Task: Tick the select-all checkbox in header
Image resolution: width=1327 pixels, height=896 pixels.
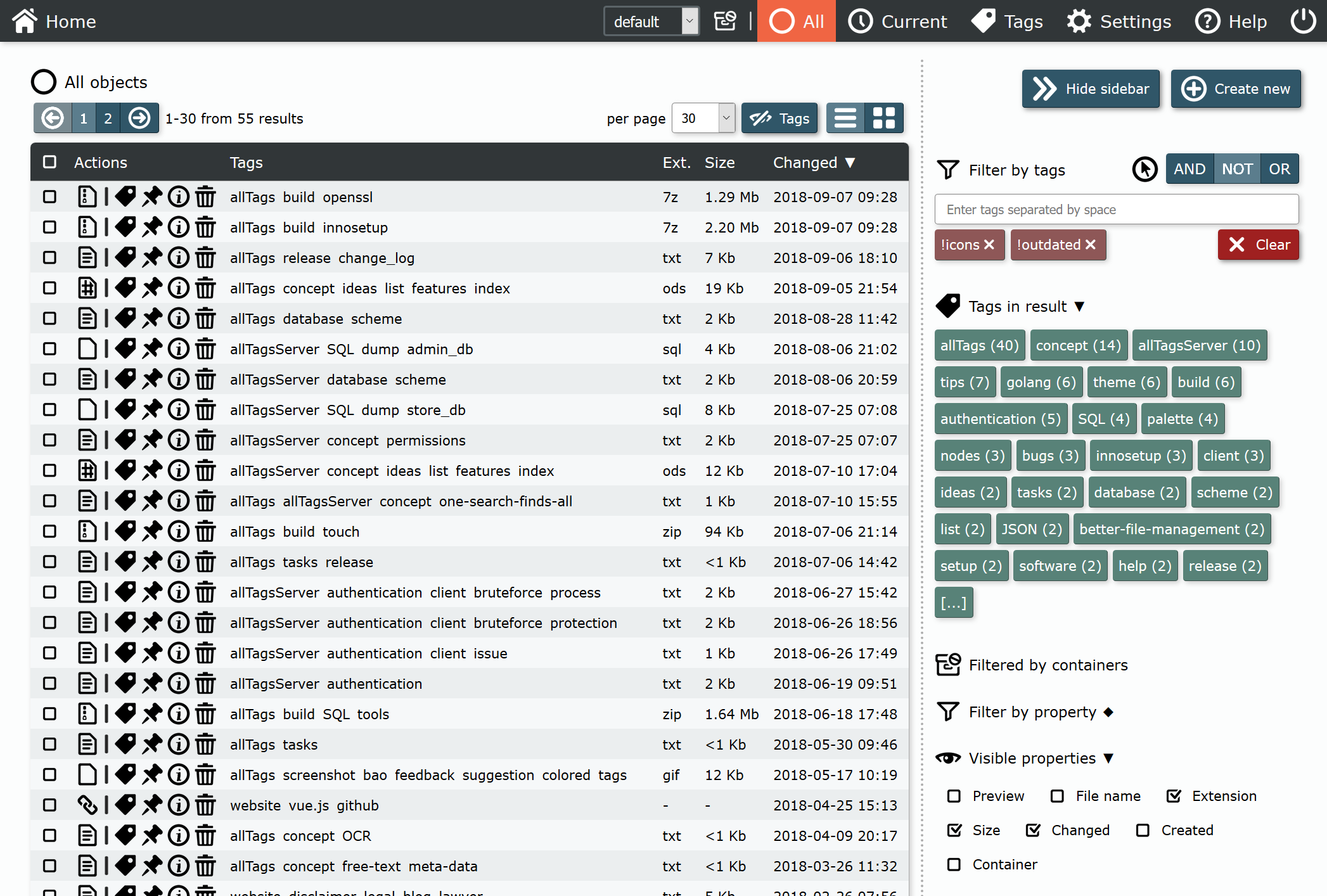Action: click(49, 162)
